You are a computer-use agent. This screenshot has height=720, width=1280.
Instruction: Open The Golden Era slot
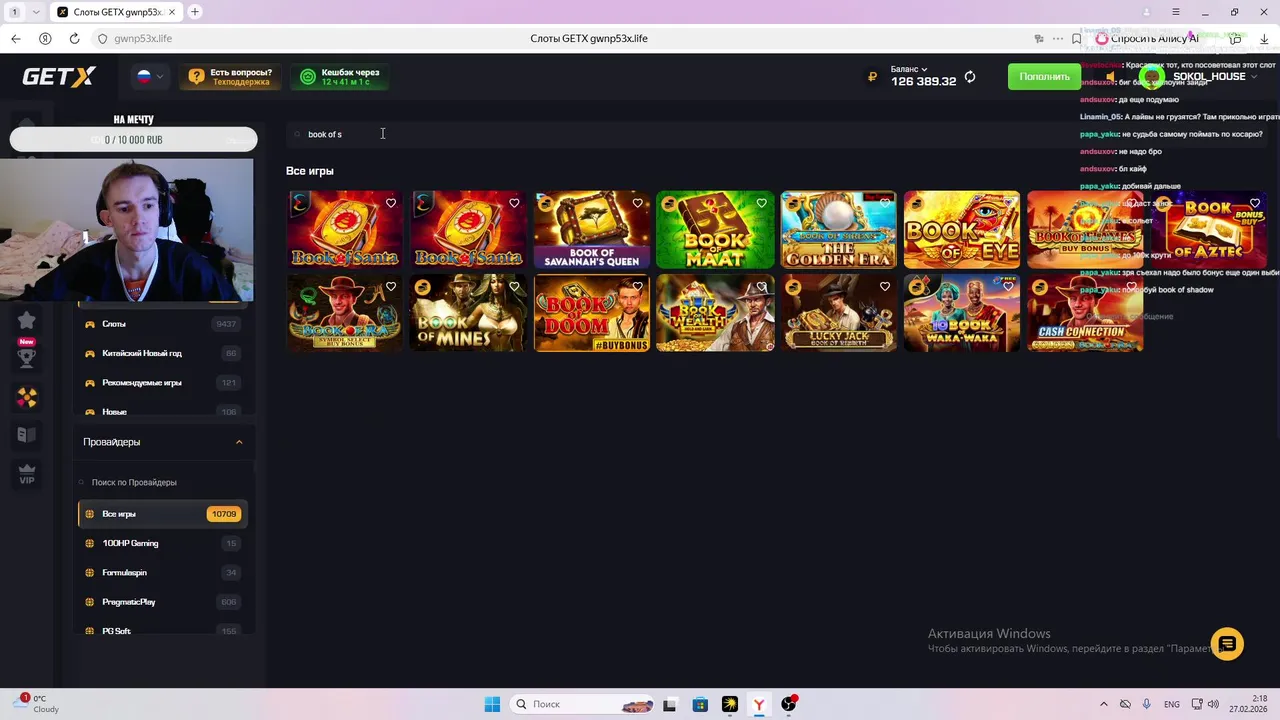tap(839, 230)
